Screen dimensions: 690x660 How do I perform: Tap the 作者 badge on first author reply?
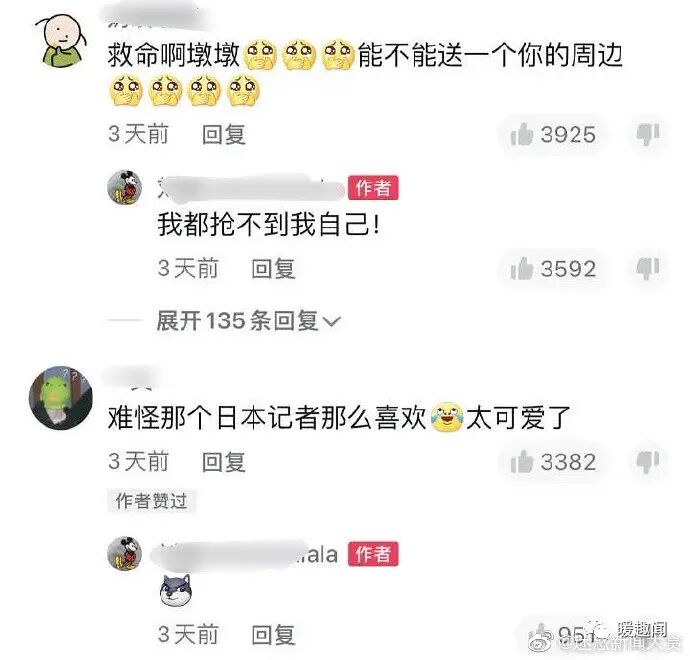click(373, 188)
